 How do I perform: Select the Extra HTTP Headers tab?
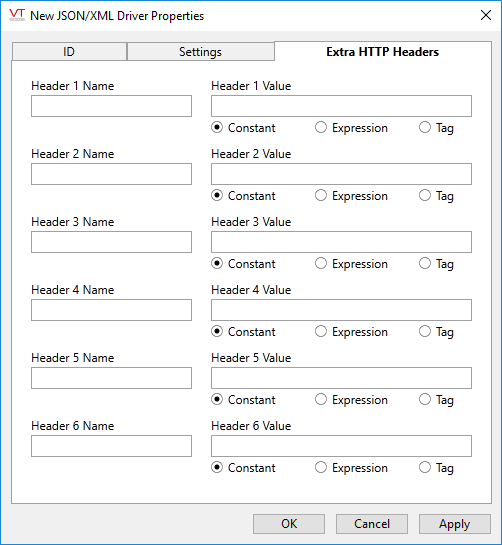(382, 52)
